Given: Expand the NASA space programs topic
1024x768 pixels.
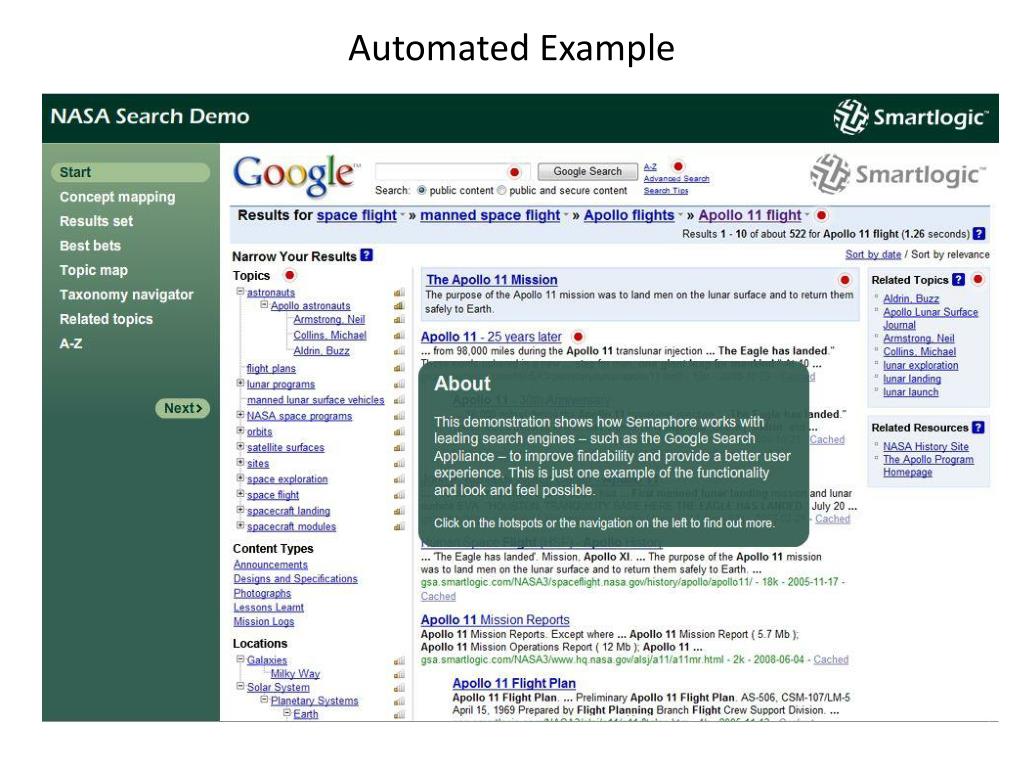Looking at the screenshot, I should coord(240,415).
